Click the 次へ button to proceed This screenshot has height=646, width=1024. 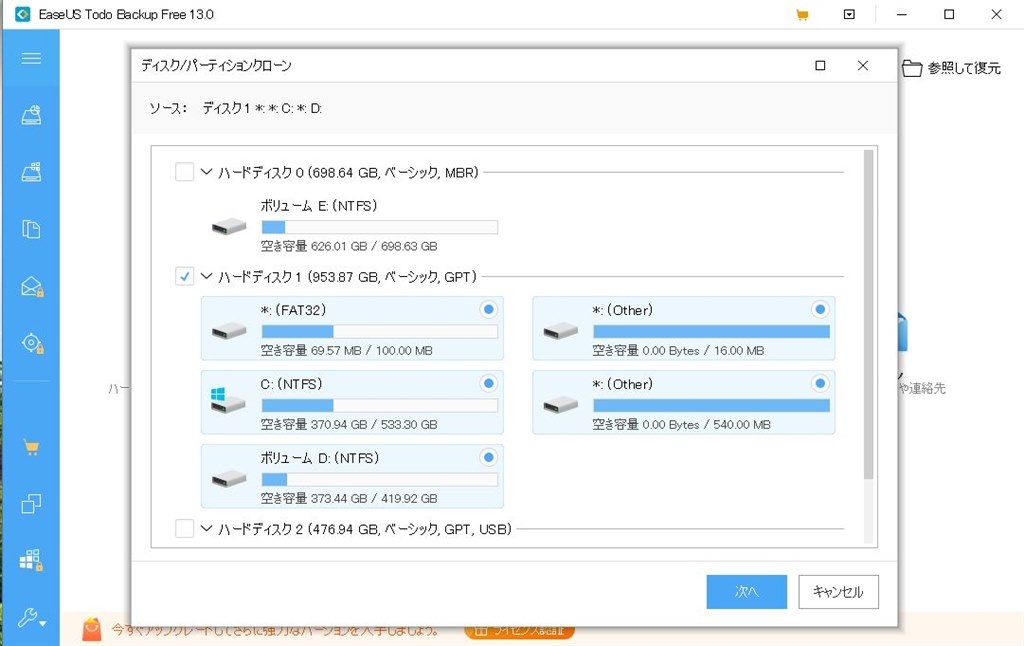coord(747,592)
